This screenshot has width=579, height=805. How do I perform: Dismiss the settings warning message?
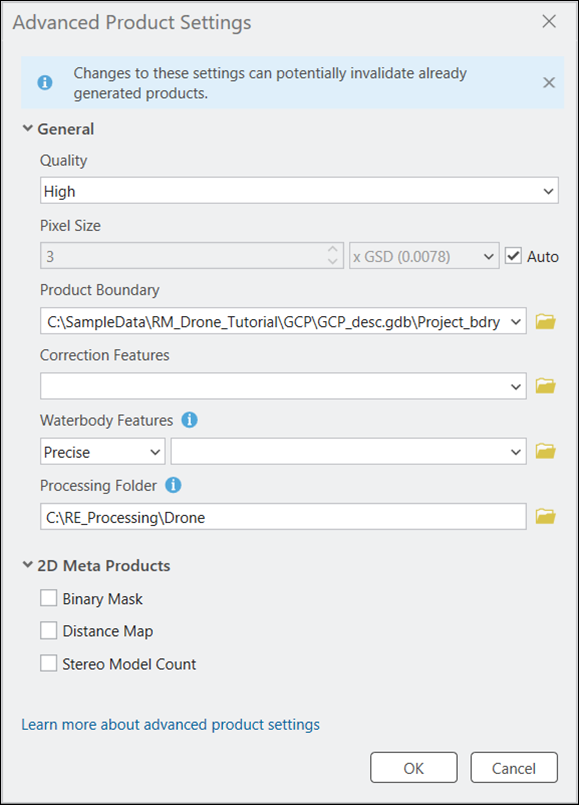pyautogui.click(x=549, y=82)
